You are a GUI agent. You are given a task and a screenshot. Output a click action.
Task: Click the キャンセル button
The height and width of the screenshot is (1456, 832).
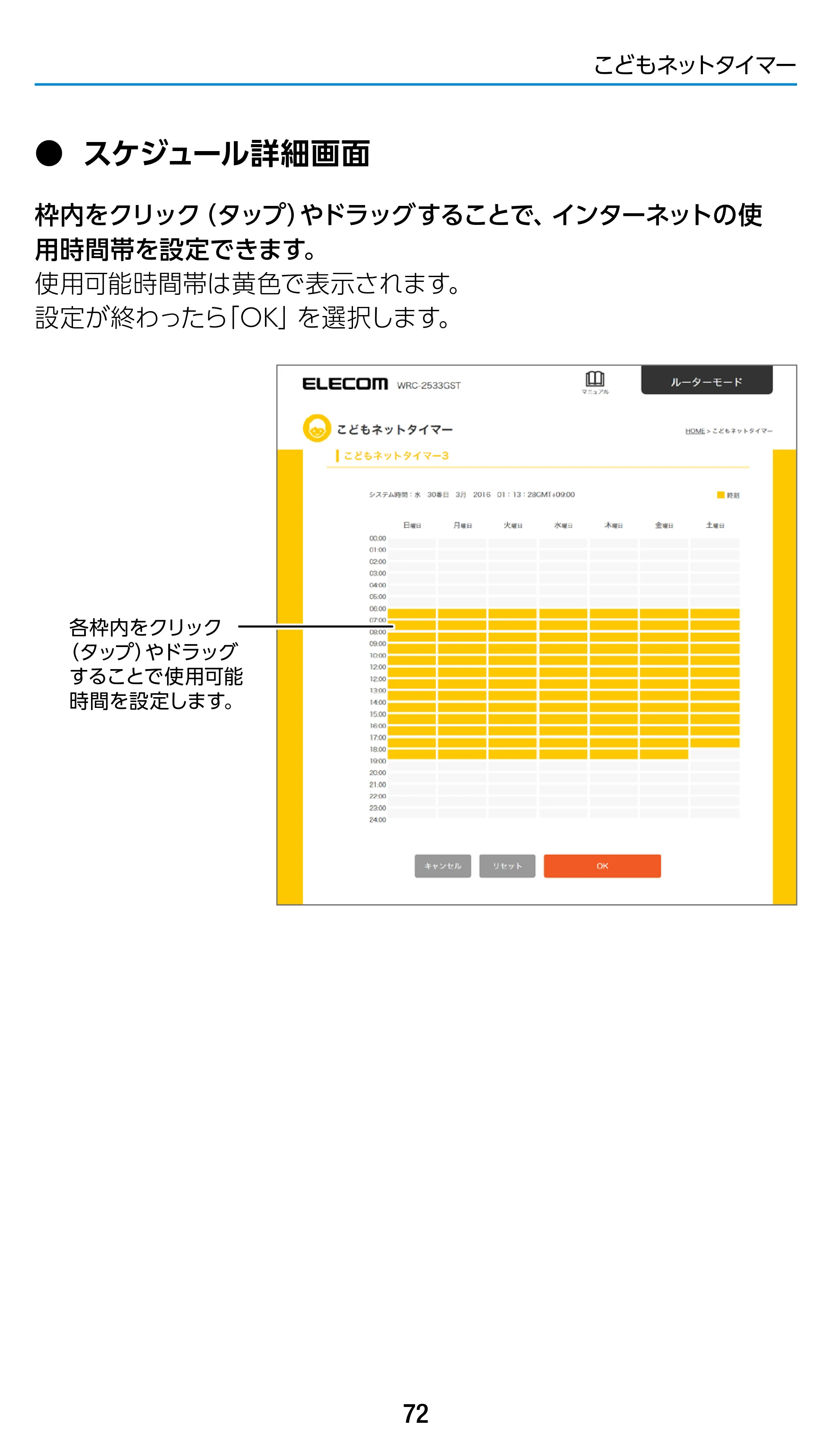[x=443, y=866]
